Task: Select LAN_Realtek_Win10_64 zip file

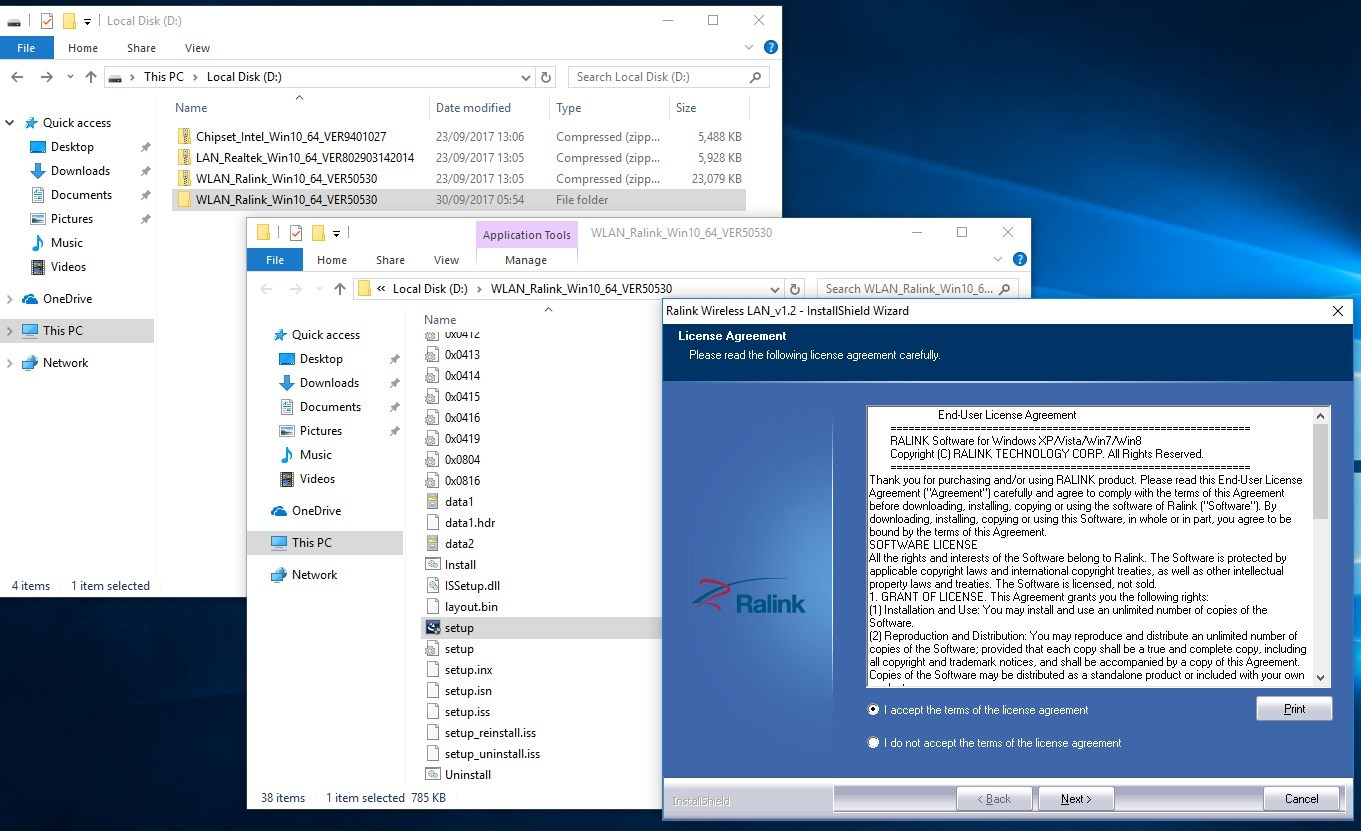Action: [305, 158]
